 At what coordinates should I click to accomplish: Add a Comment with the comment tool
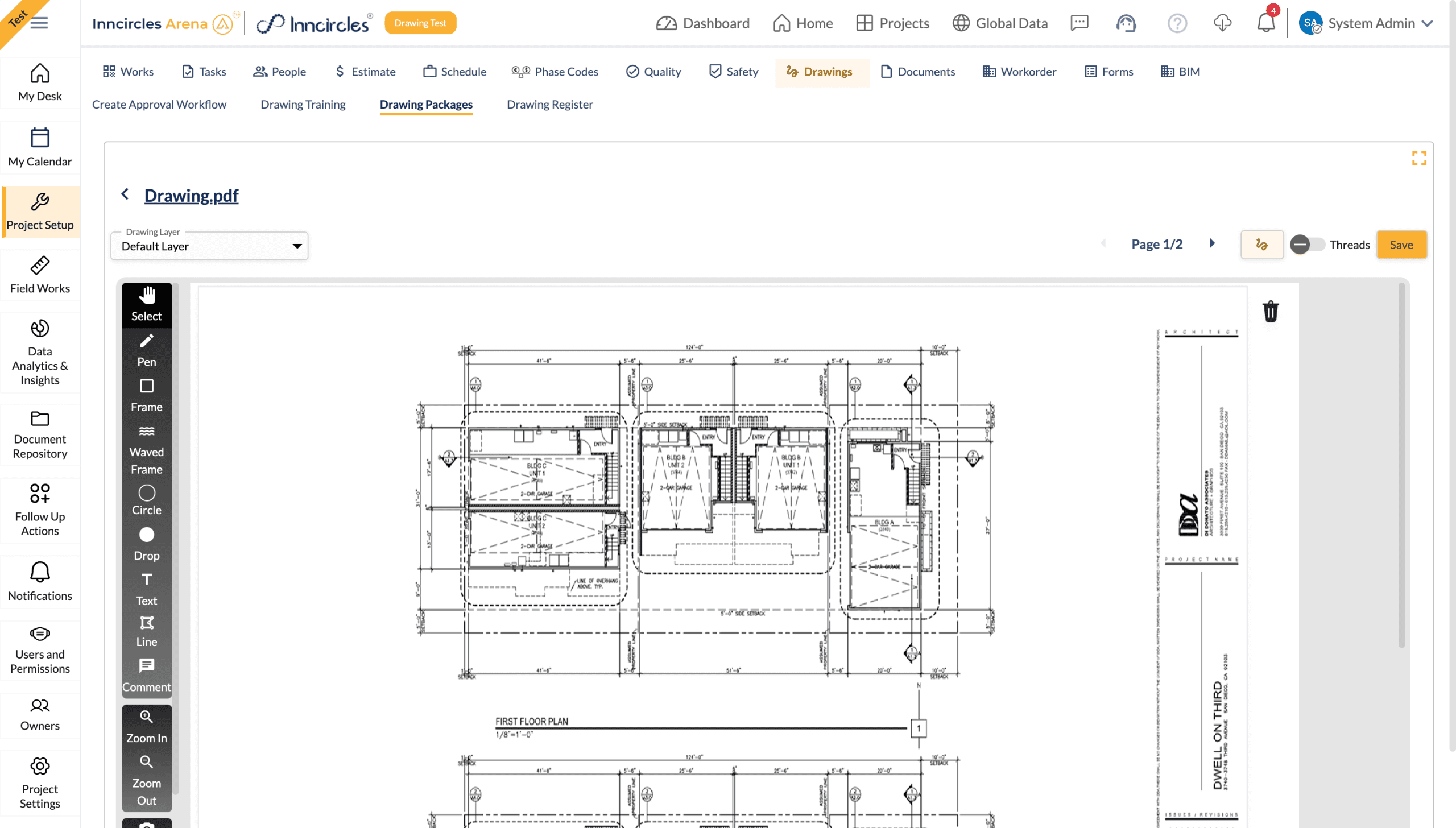[147, 676]
